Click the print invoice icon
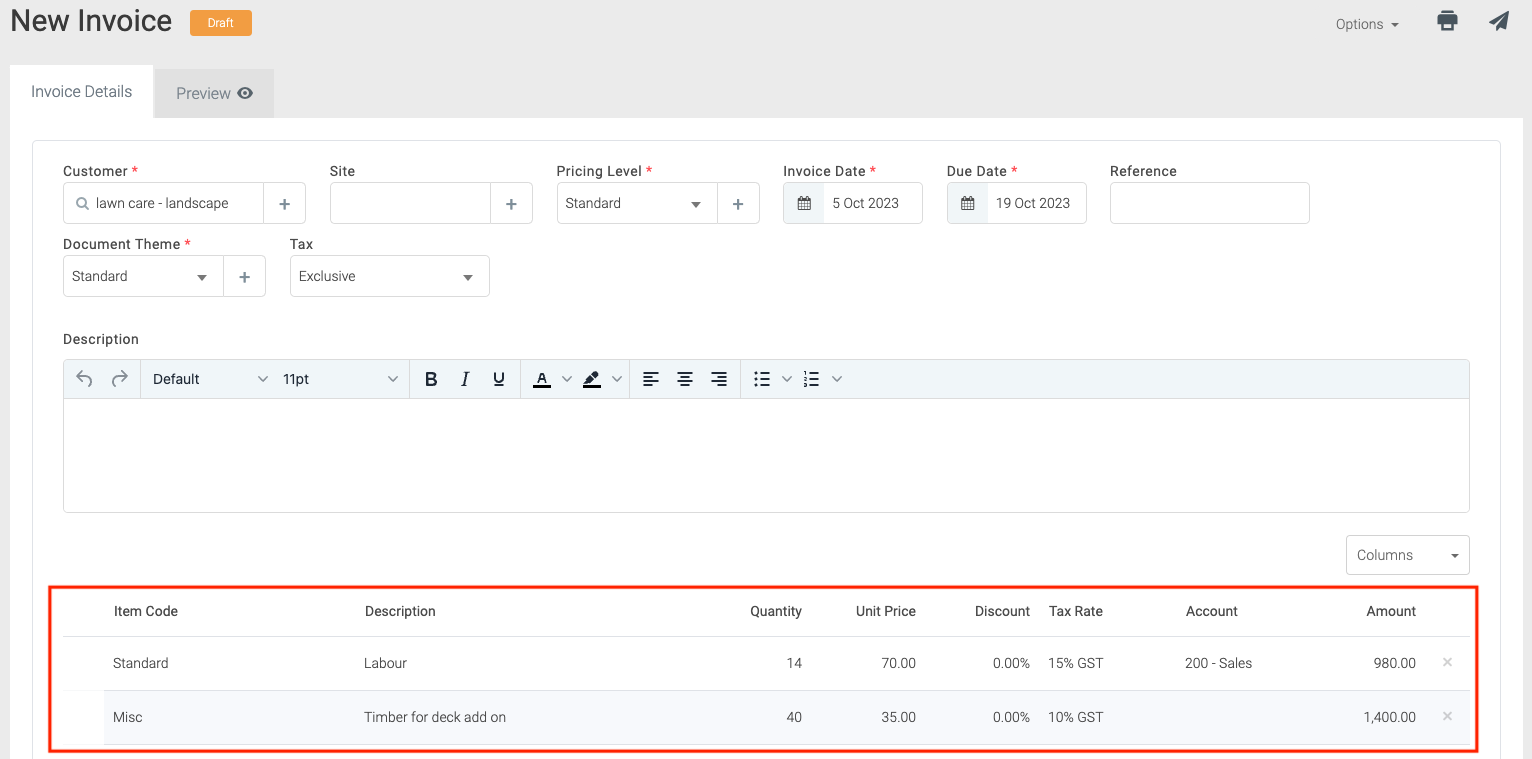Screen dimensions: 1532x759 tap(1447, 21)
